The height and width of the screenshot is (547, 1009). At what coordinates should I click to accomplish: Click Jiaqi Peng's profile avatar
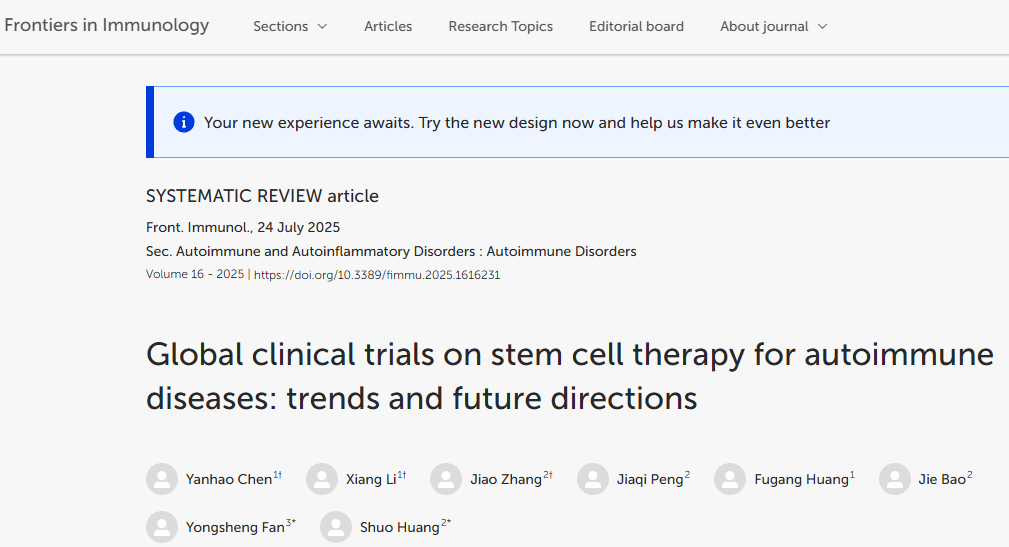[x=593, y=479]
